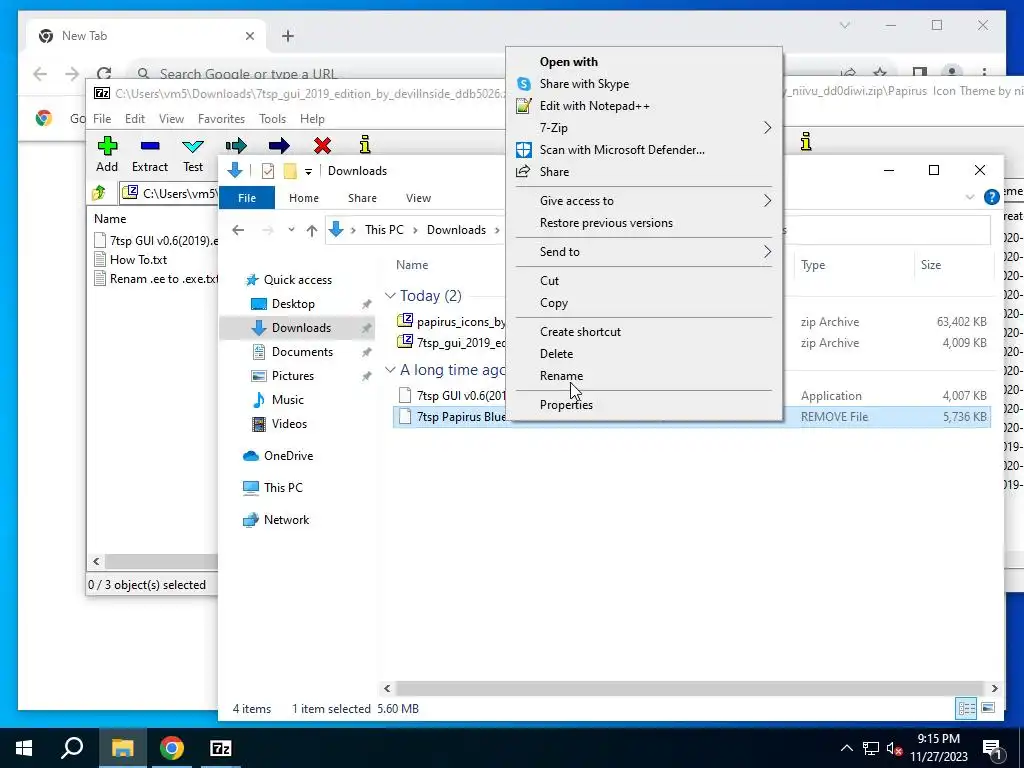Click the Extract icon in 7-Zip toolbar
The height and width of the screenshot is (768, 1024).
pyautogui.click(x=150, y=146)
